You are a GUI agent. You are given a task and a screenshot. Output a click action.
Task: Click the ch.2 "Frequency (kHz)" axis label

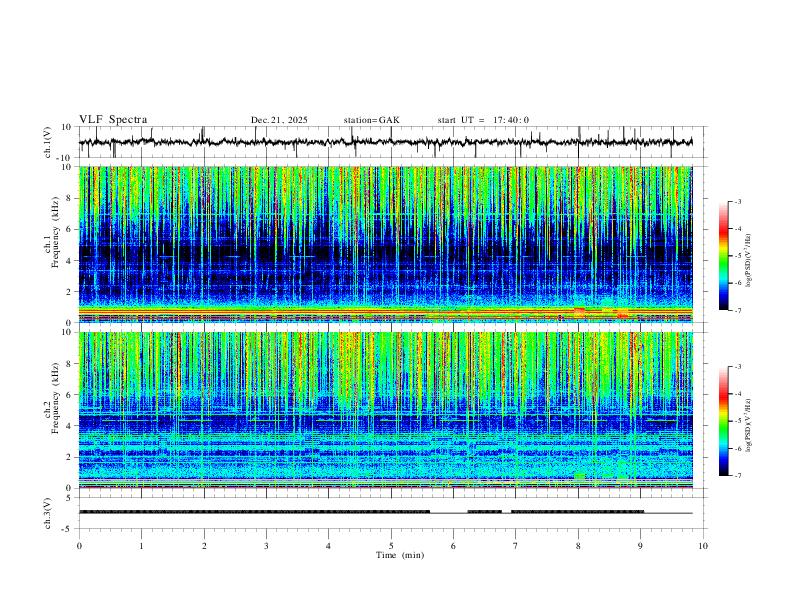(56, 397)
